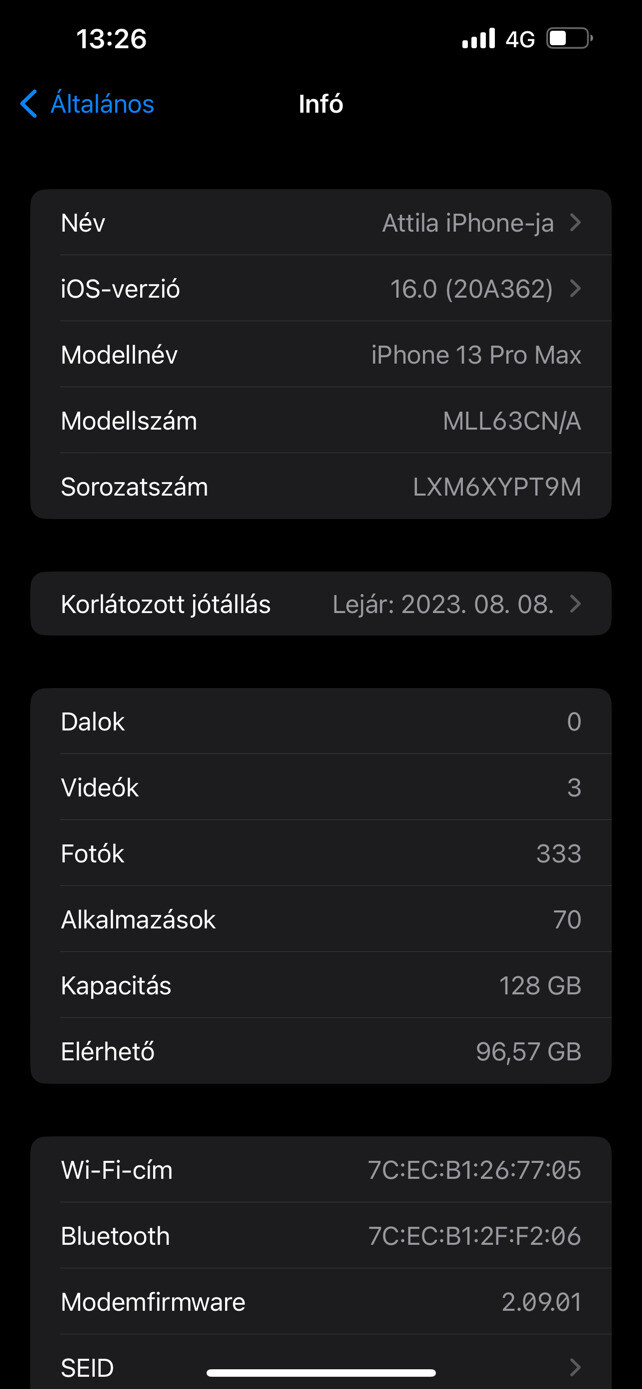Open the Korlátozott jótállás warranty row
Screen dimensions: 642x1389
click(320, 604)
